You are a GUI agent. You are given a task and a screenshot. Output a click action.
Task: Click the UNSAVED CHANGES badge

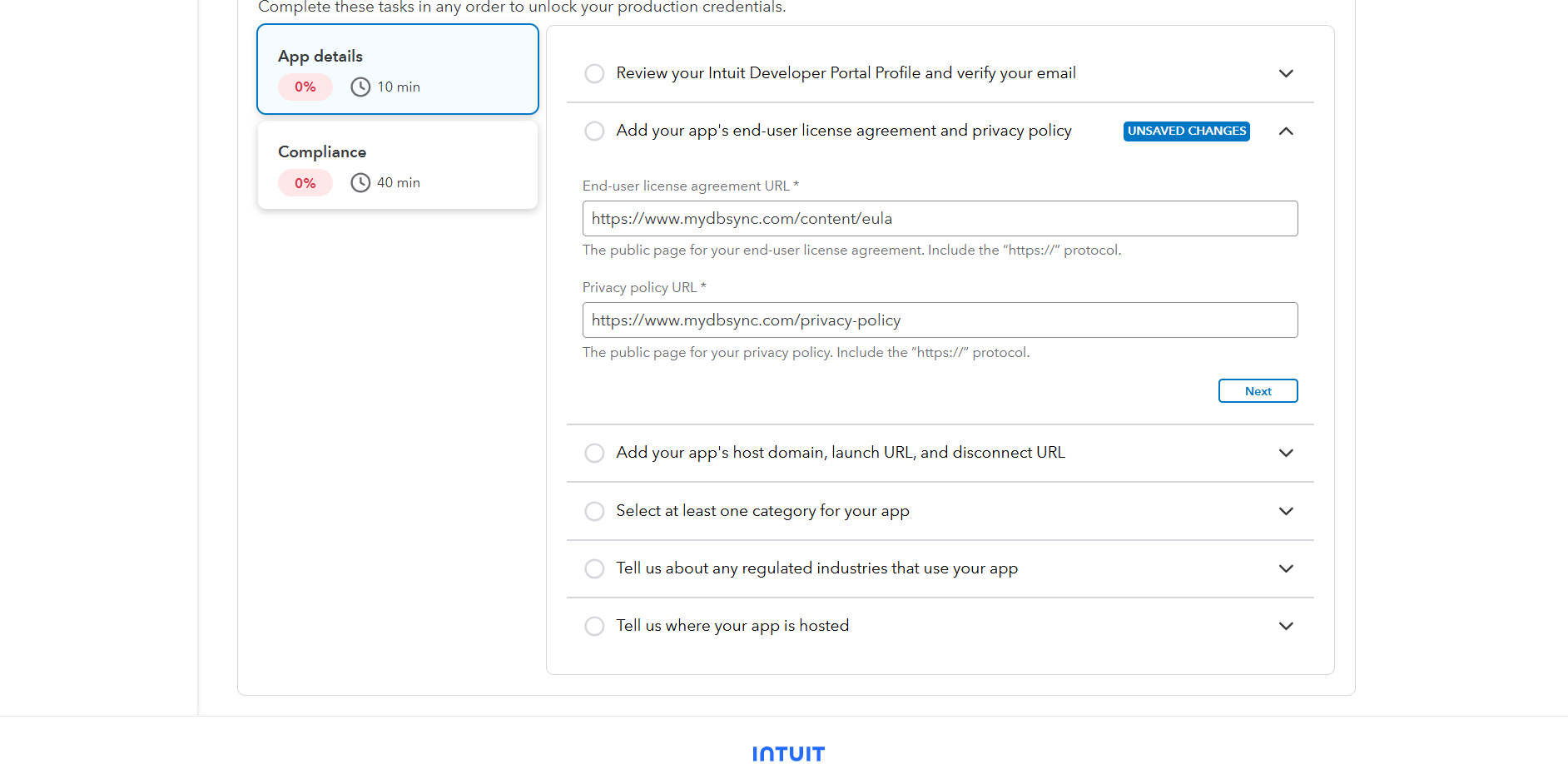point(1186,131)
